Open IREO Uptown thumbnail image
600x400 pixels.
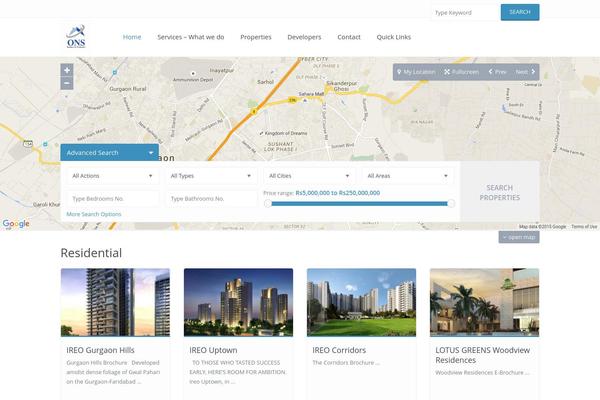(238, 302)
